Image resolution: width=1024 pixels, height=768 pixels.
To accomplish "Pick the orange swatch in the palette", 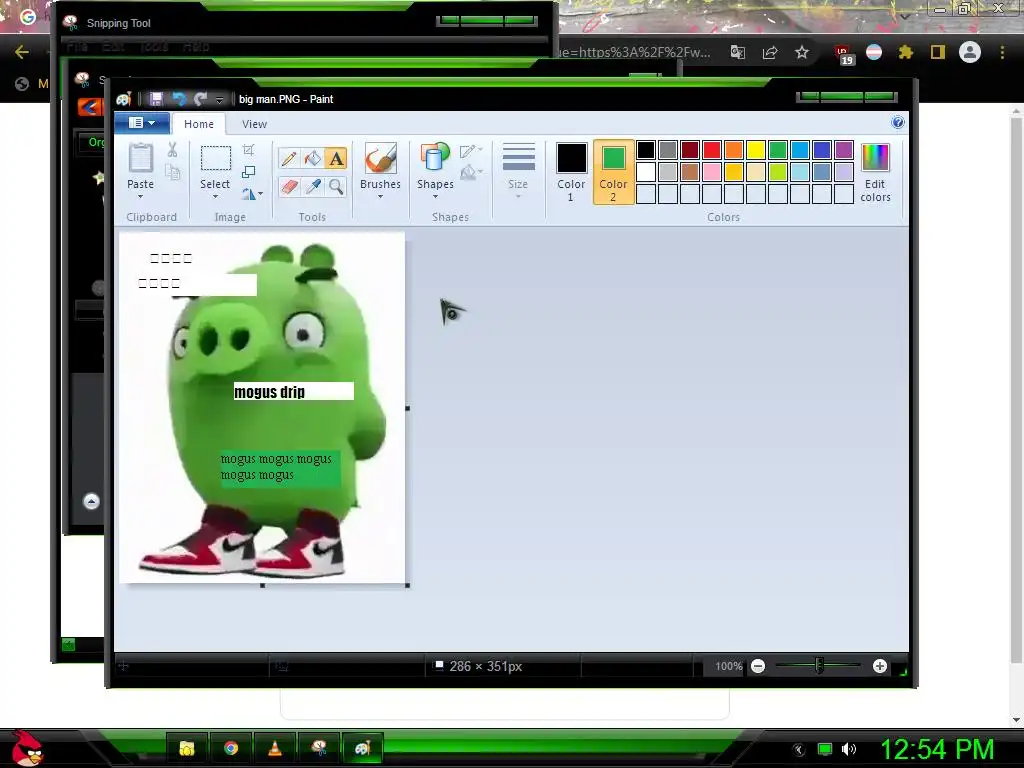I will coord(734,150).
